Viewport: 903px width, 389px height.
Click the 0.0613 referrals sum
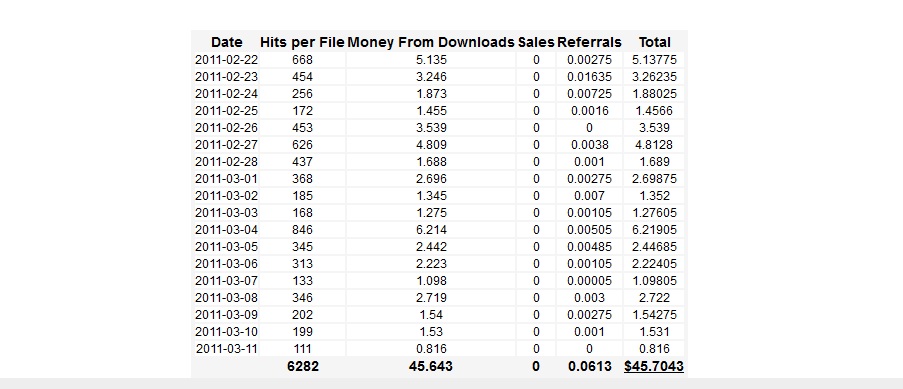[589, 366]
